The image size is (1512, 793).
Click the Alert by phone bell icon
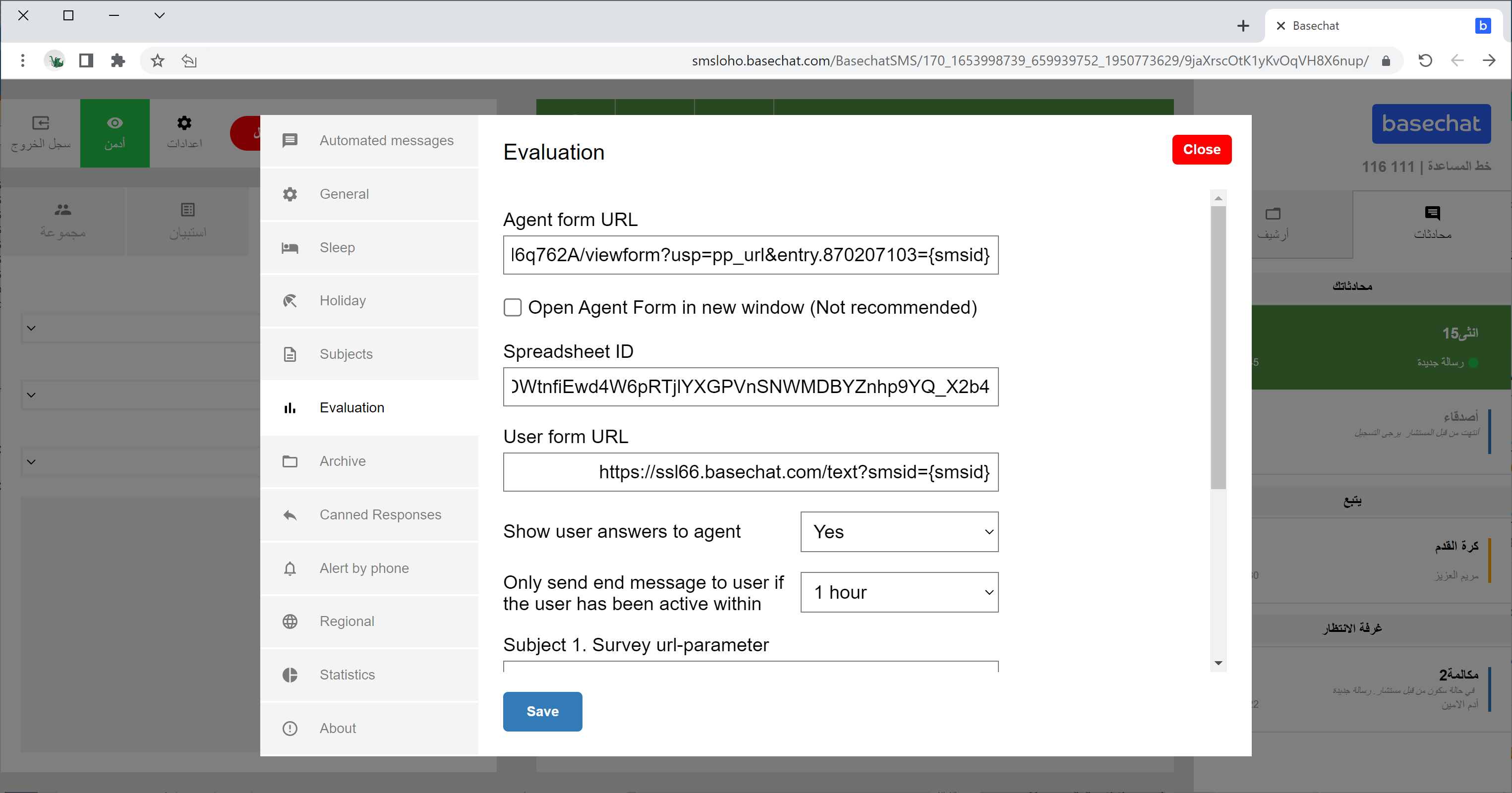pyautogui.click(x=290, y=569)
